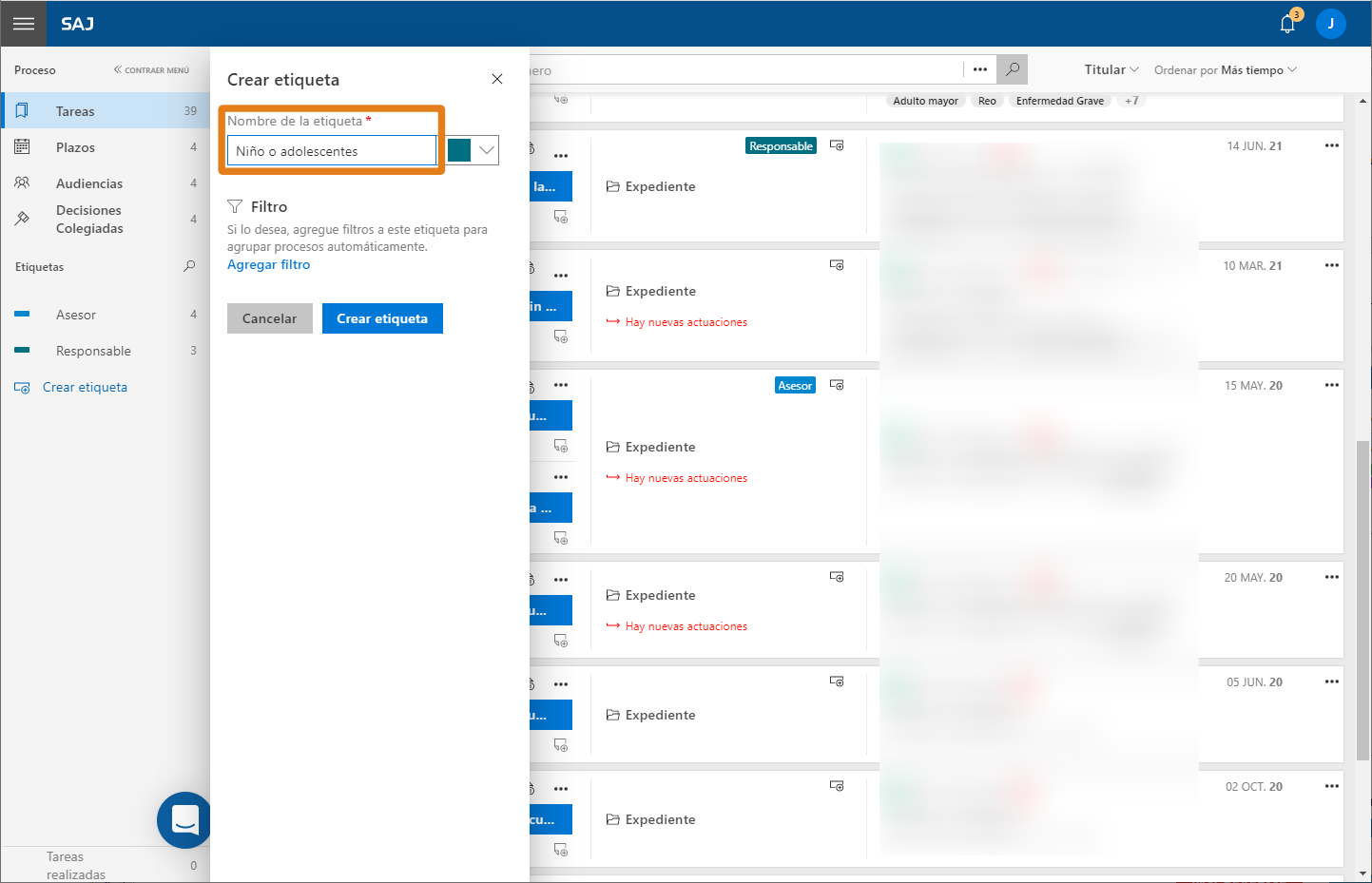Add label icon on 15 MAY. 20 row

(837, 385)
